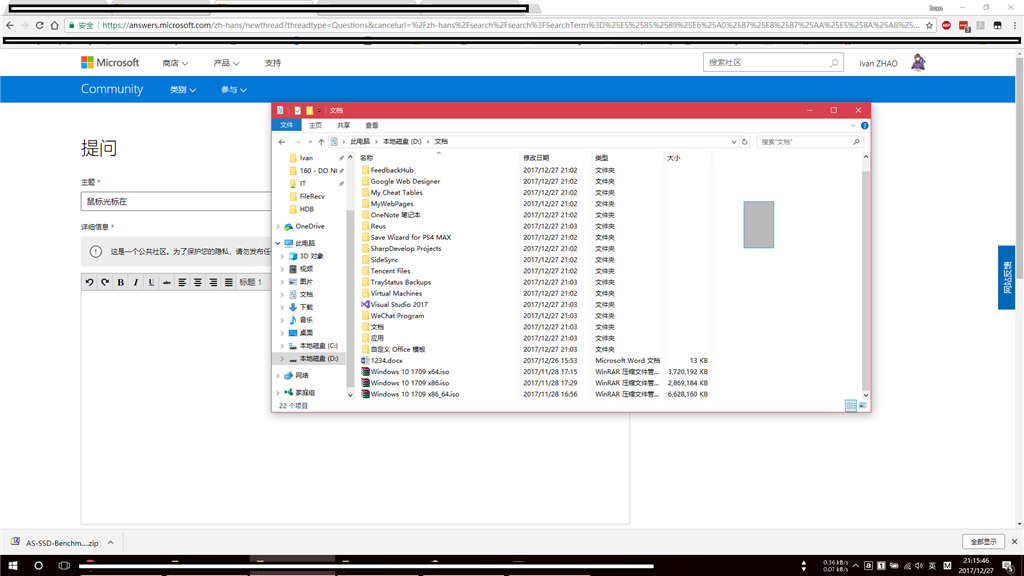
Task: Sort files by 大小 column header
Action: (x=687, y=158)
